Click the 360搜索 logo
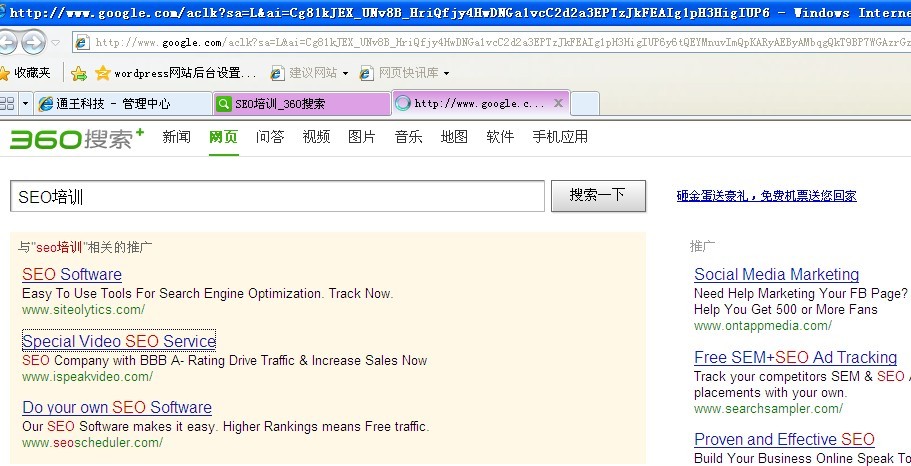 coord(77,139)
